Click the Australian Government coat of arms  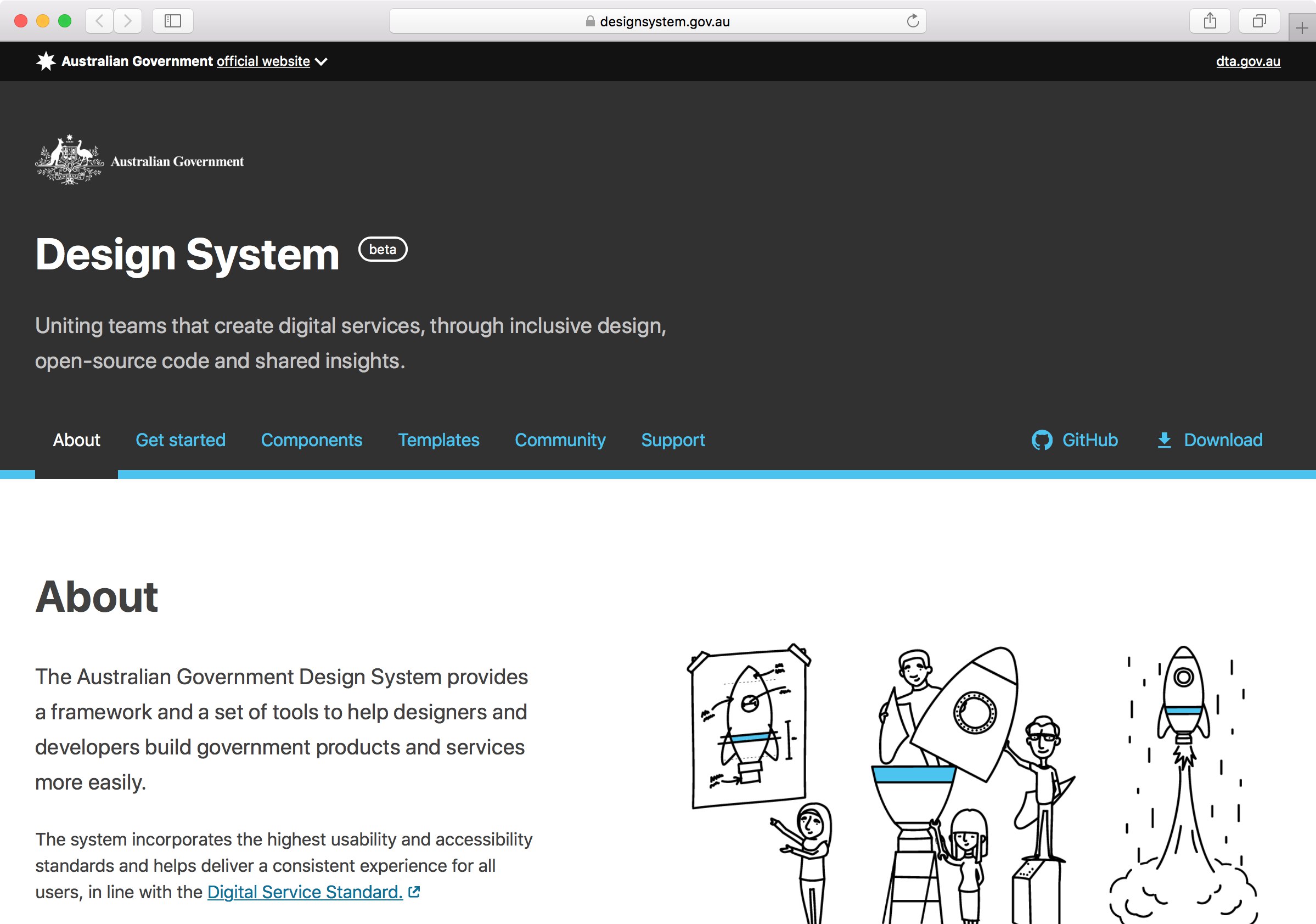coord(69,160)
